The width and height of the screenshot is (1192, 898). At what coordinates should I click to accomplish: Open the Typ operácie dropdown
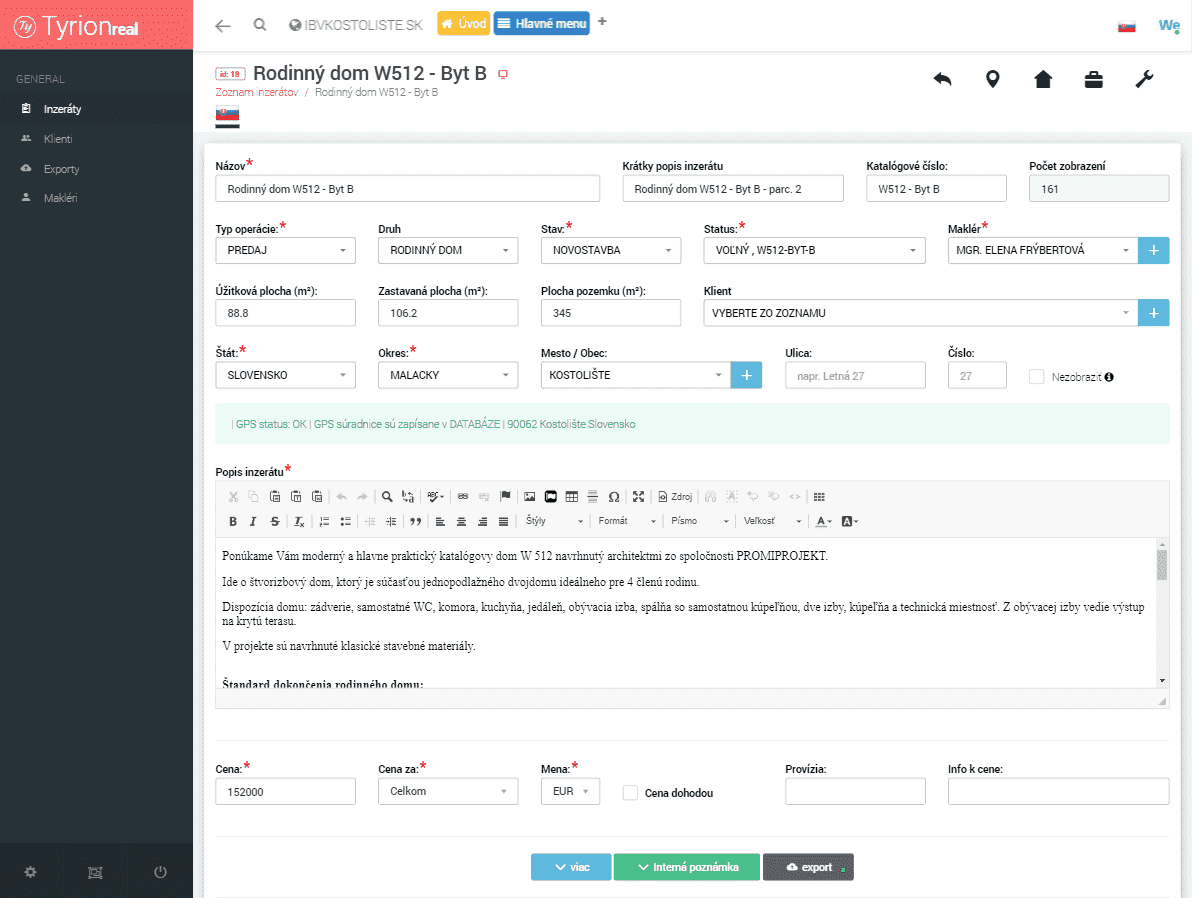click(285, 250)
